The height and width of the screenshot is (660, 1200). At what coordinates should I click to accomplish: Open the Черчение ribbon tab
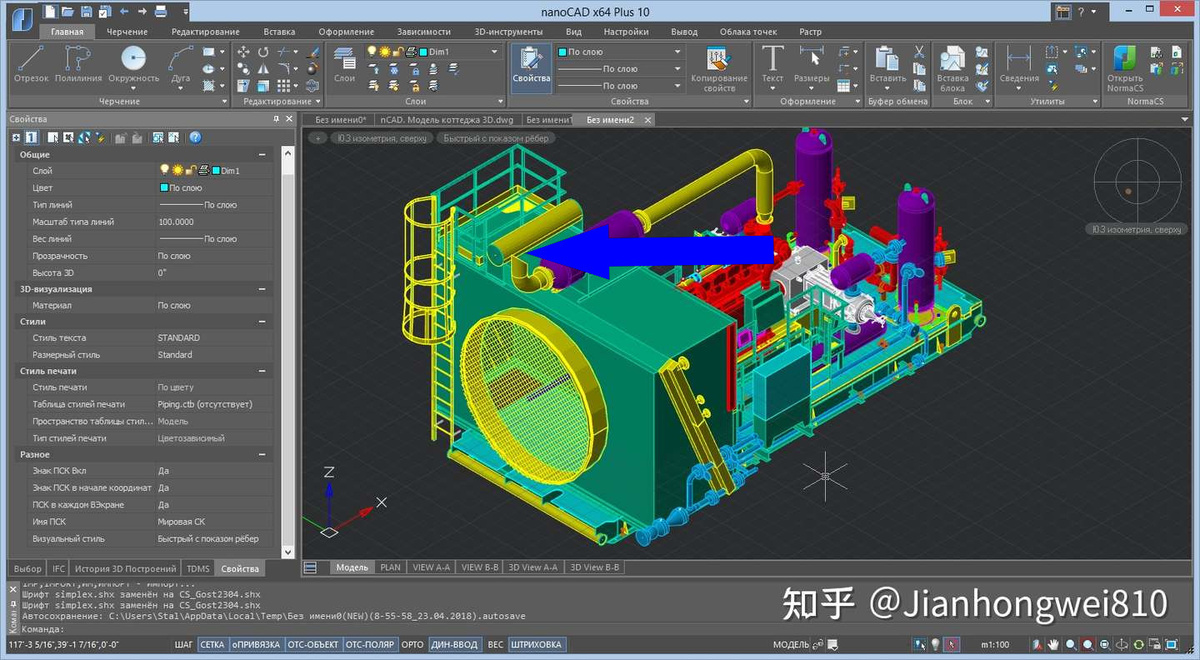click(127, 32)
